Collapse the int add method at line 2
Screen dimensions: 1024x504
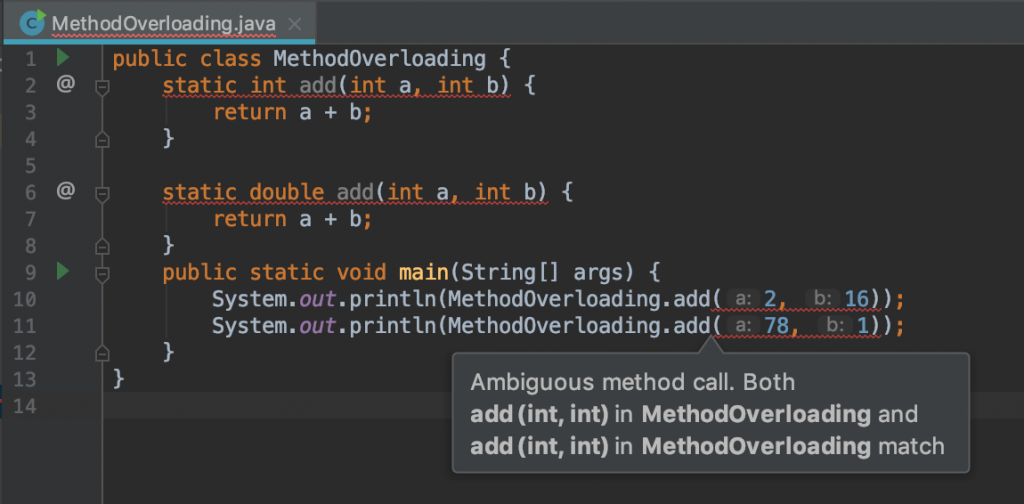[102, 87]
